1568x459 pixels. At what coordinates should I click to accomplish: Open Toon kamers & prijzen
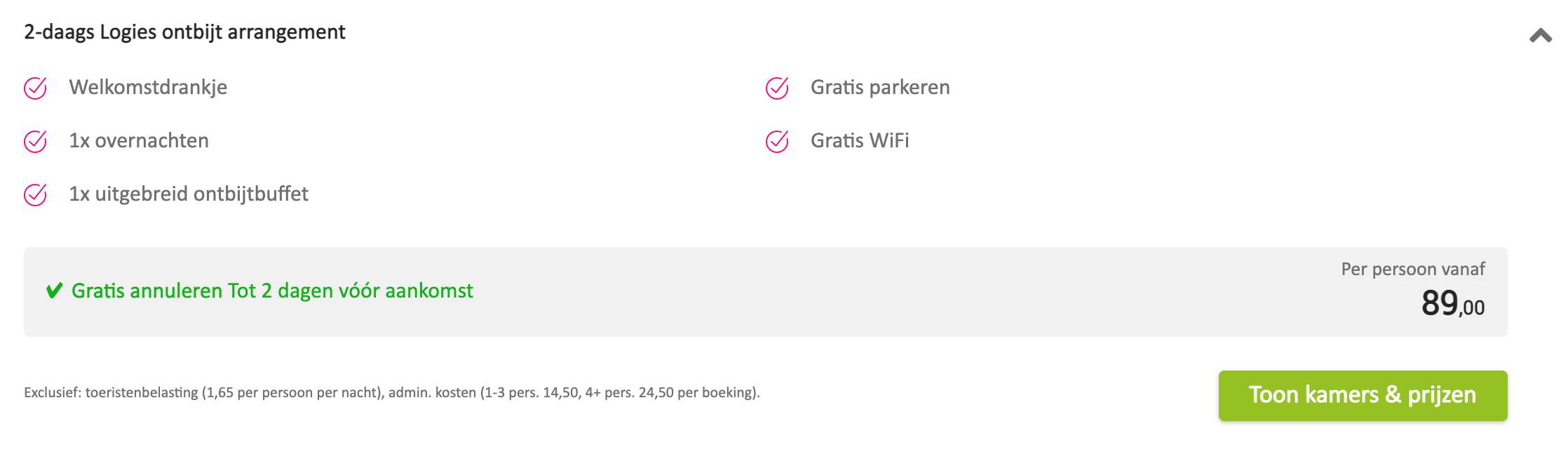pyautogui.click(x=1363, y=396)
